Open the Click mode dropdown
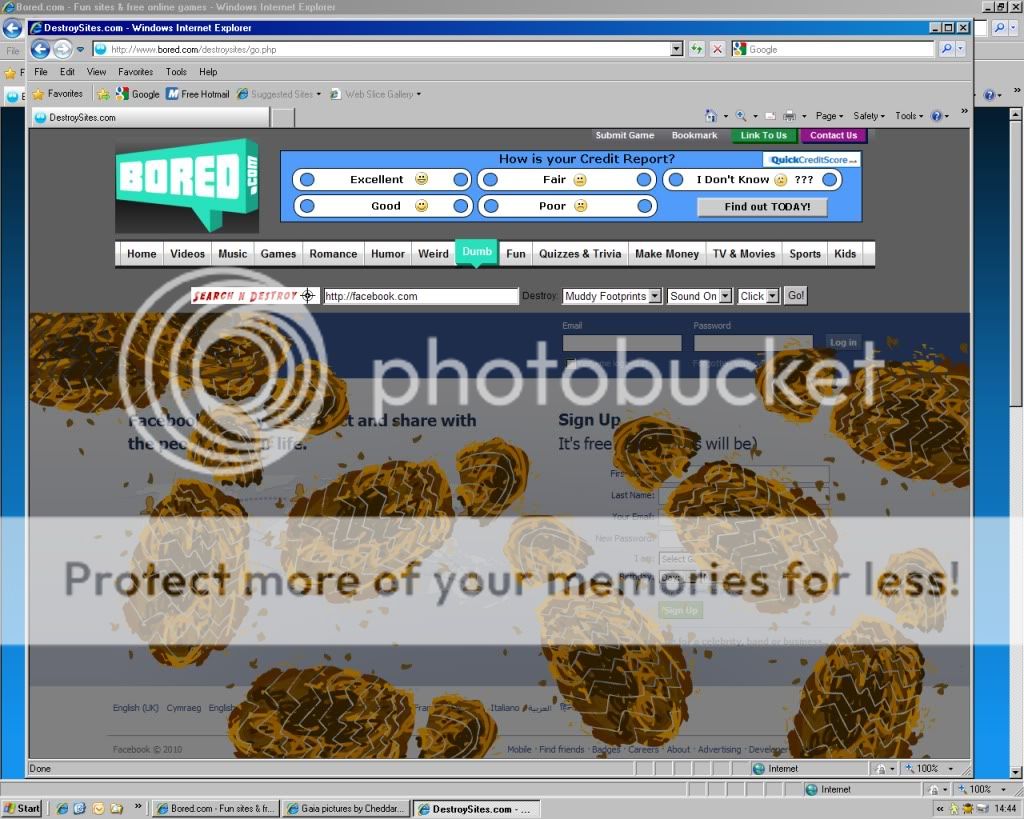1024x819 pixels. pos(758,296)
